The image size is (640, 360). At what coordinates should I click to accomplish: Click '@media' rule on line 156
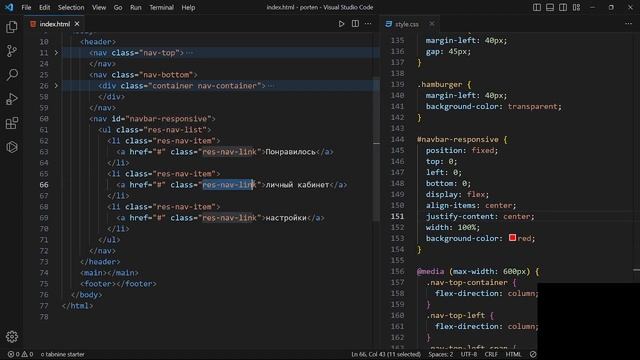click(x=430, y=271)
